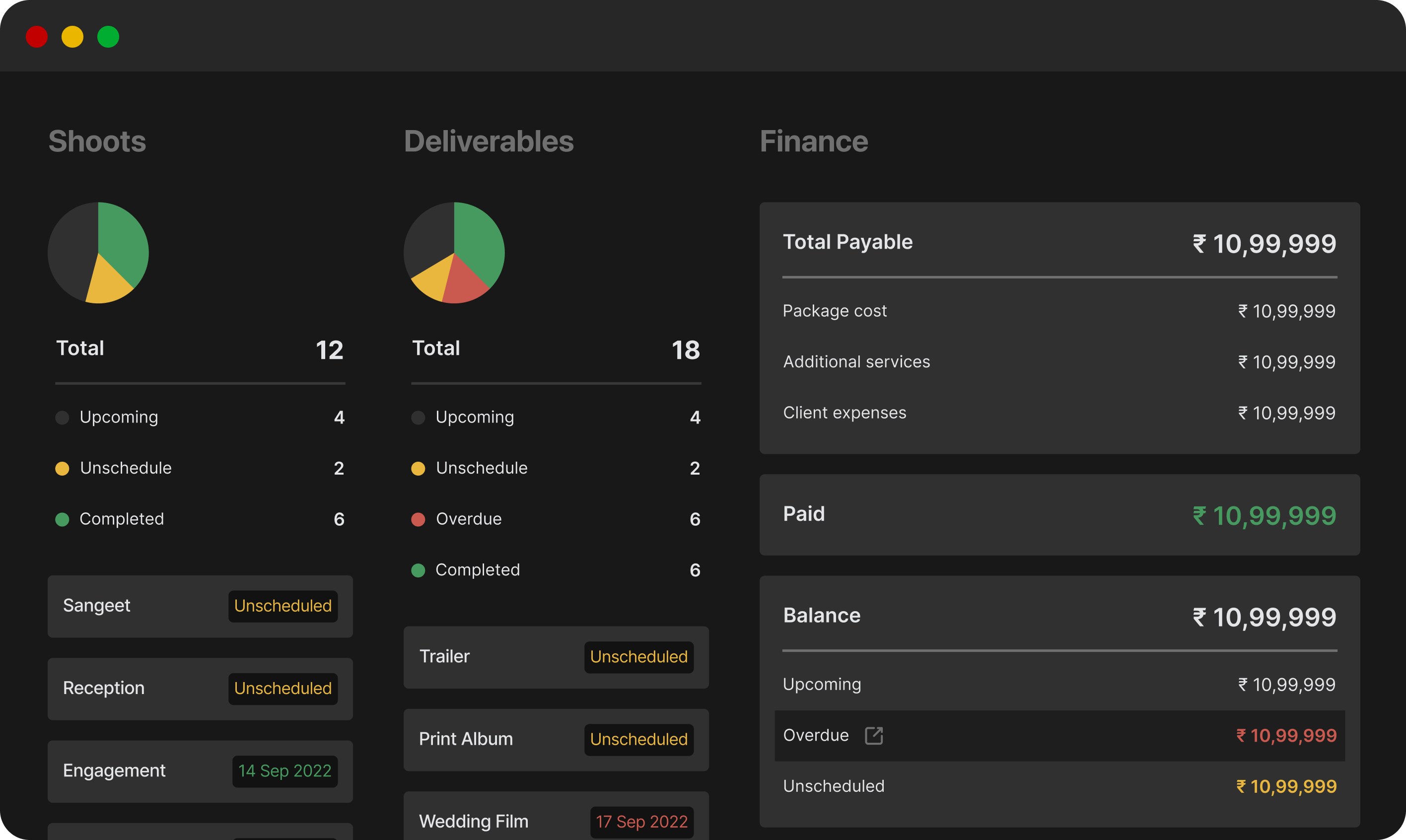Open the Engagement shoot card
This screenshot has width=1406, height=840.
tap(201, 771)
